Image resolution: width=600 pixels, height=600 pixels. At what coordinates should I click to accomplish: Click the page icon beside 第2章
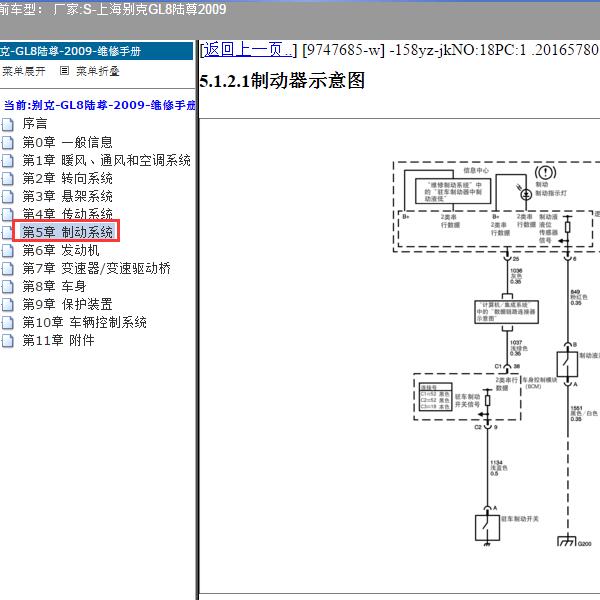click(x=7, y=179)
